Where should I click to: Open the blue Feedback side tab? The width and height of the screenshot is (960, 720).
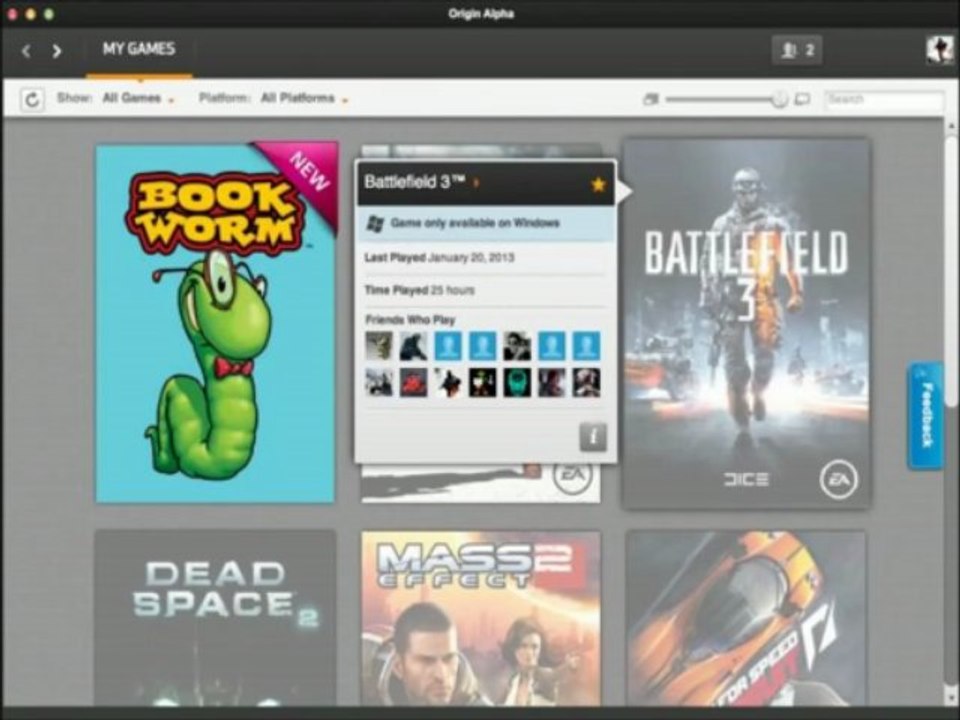pyautogui.click(x=925, y=416)
